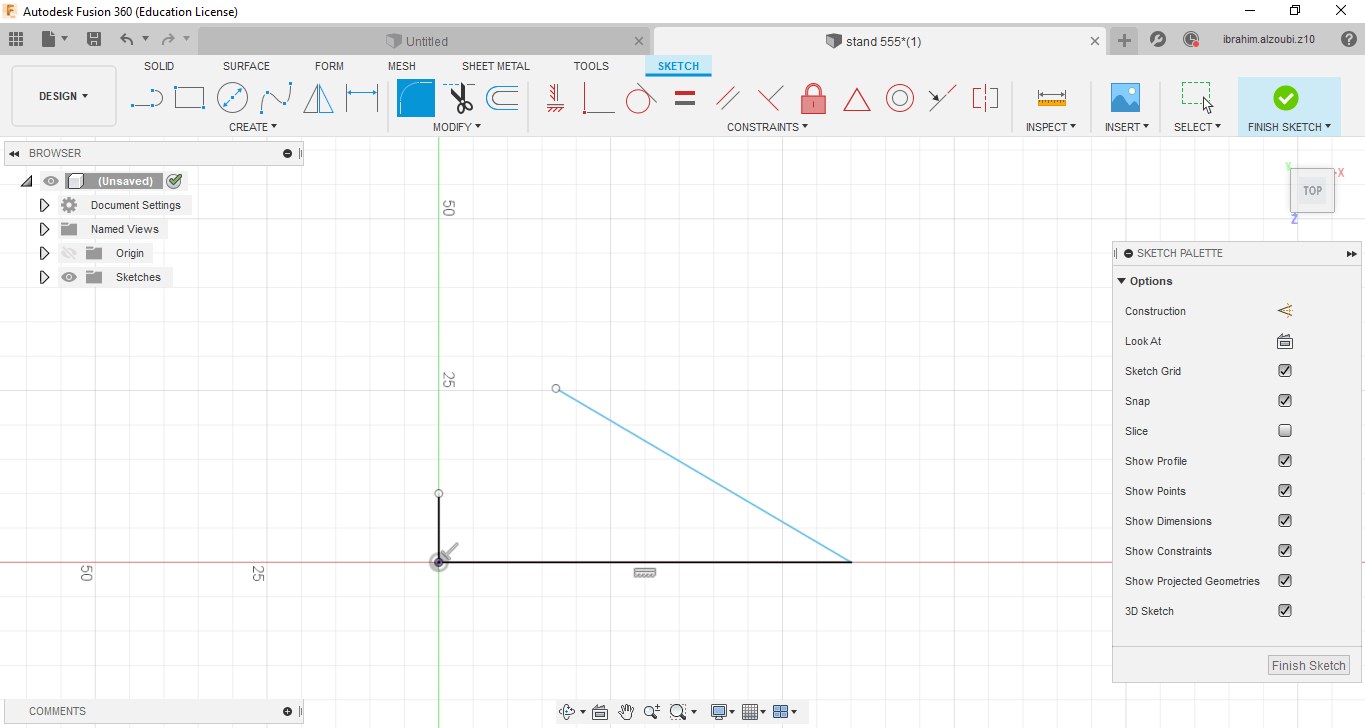Select the Fit Point Spline tool
This screenshot has height=728, width=1365.
(276, 98)
